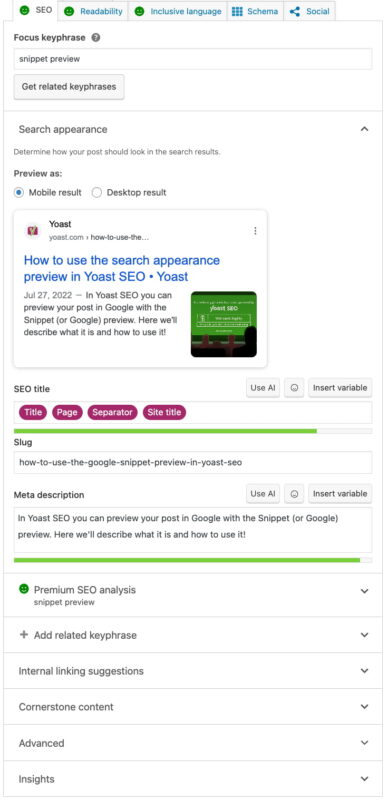
Task: Select the Desktop result radio button
Action: tap(96, 193)
